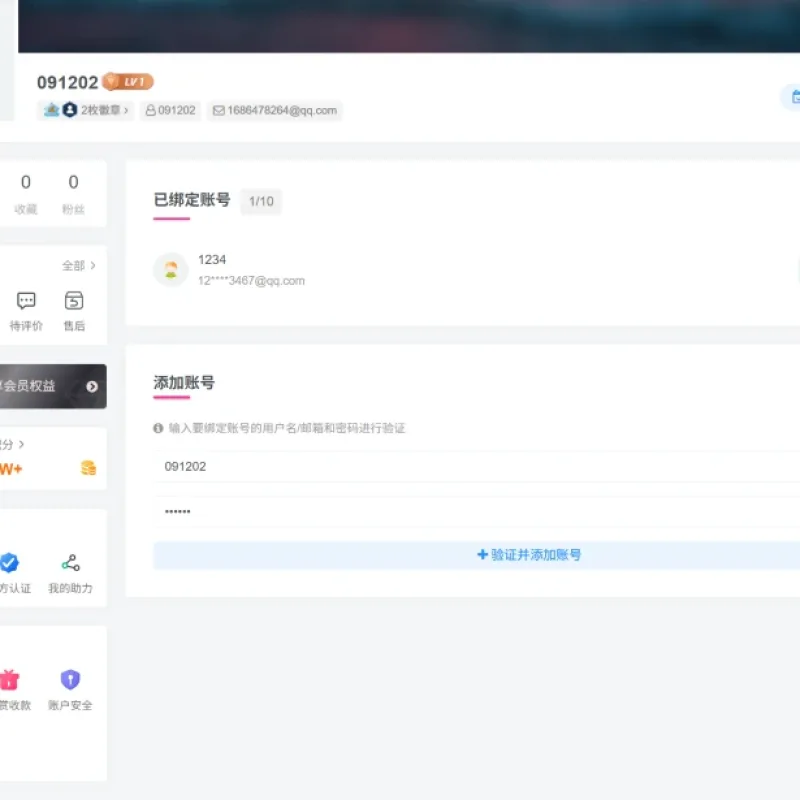Open the 2枚徽章 badges link
Screen dimensions: 800x800
click(85, 110)
